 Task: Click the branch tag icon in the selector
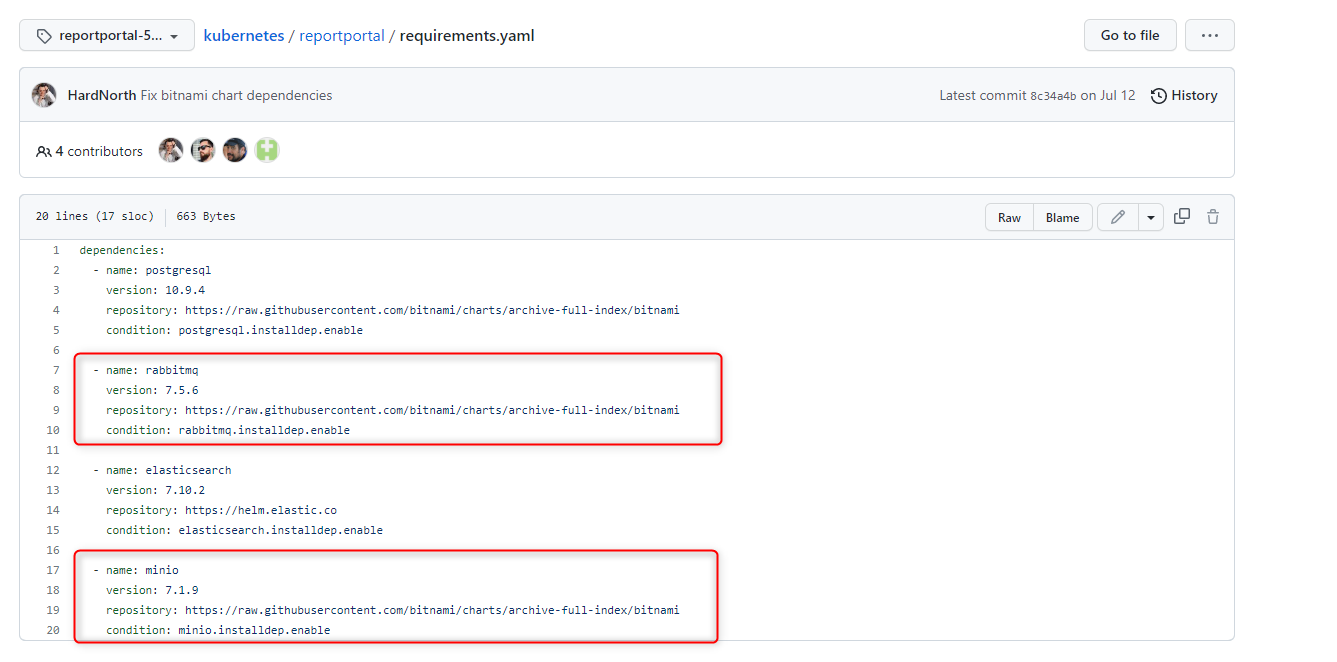pyautogui.click(x=42, y=34)
